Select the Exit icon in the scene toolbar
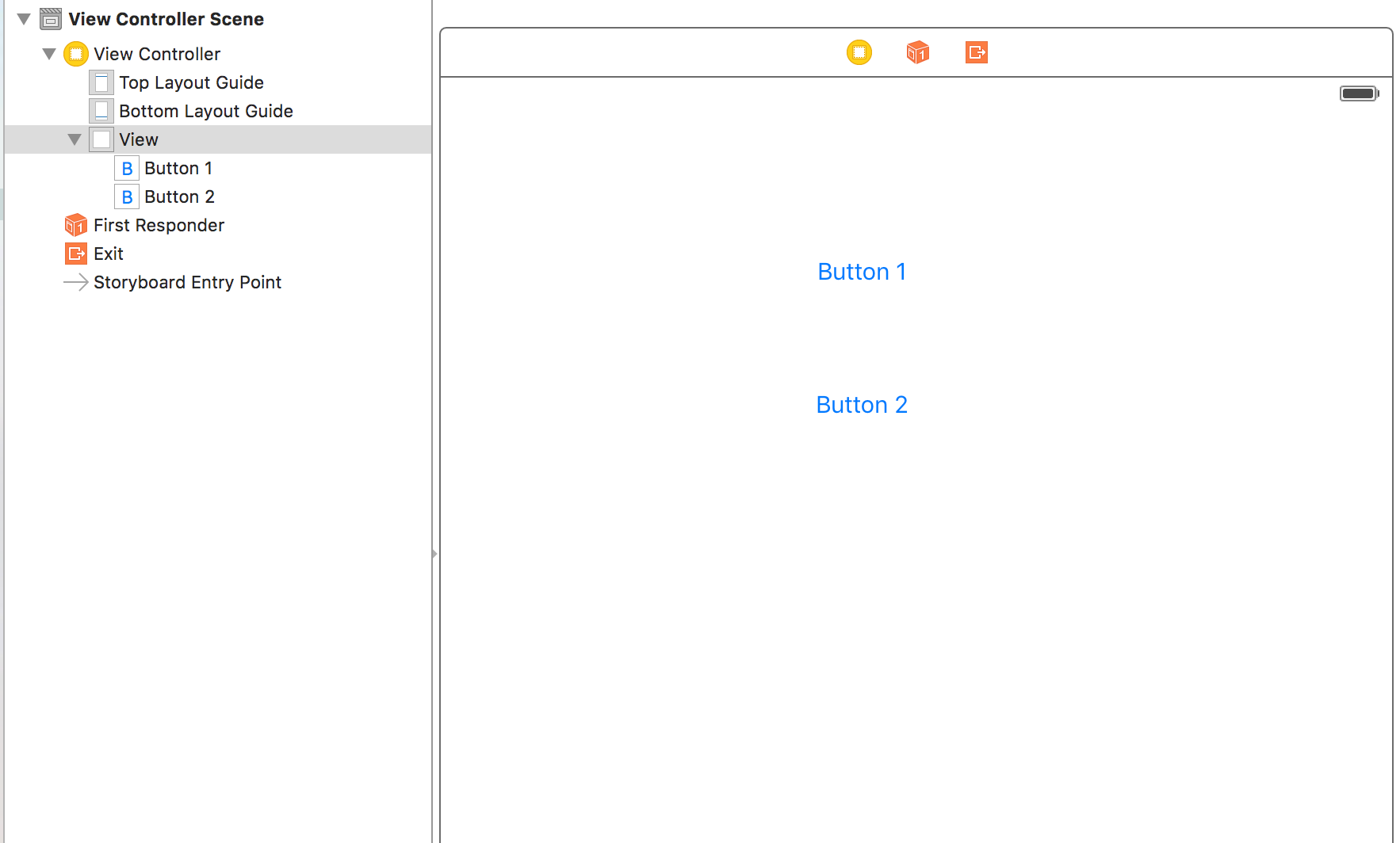The image size is (1400, 843). tap(976, 52)
